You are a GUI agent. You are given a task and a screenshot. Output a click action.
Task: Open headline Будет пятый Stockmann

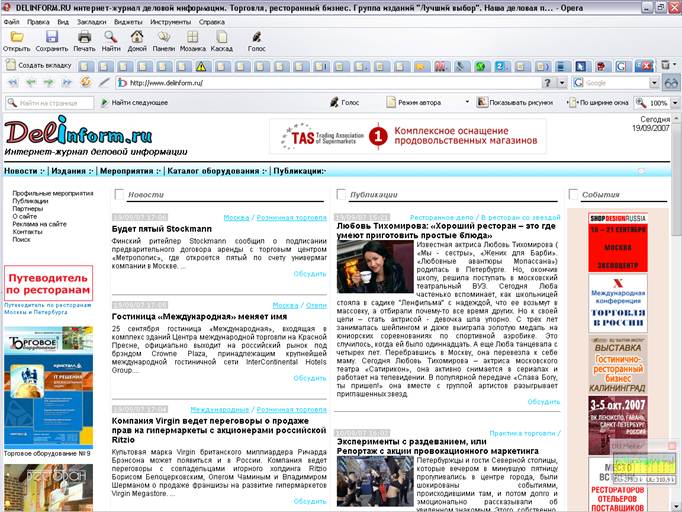tap(162, 229)
